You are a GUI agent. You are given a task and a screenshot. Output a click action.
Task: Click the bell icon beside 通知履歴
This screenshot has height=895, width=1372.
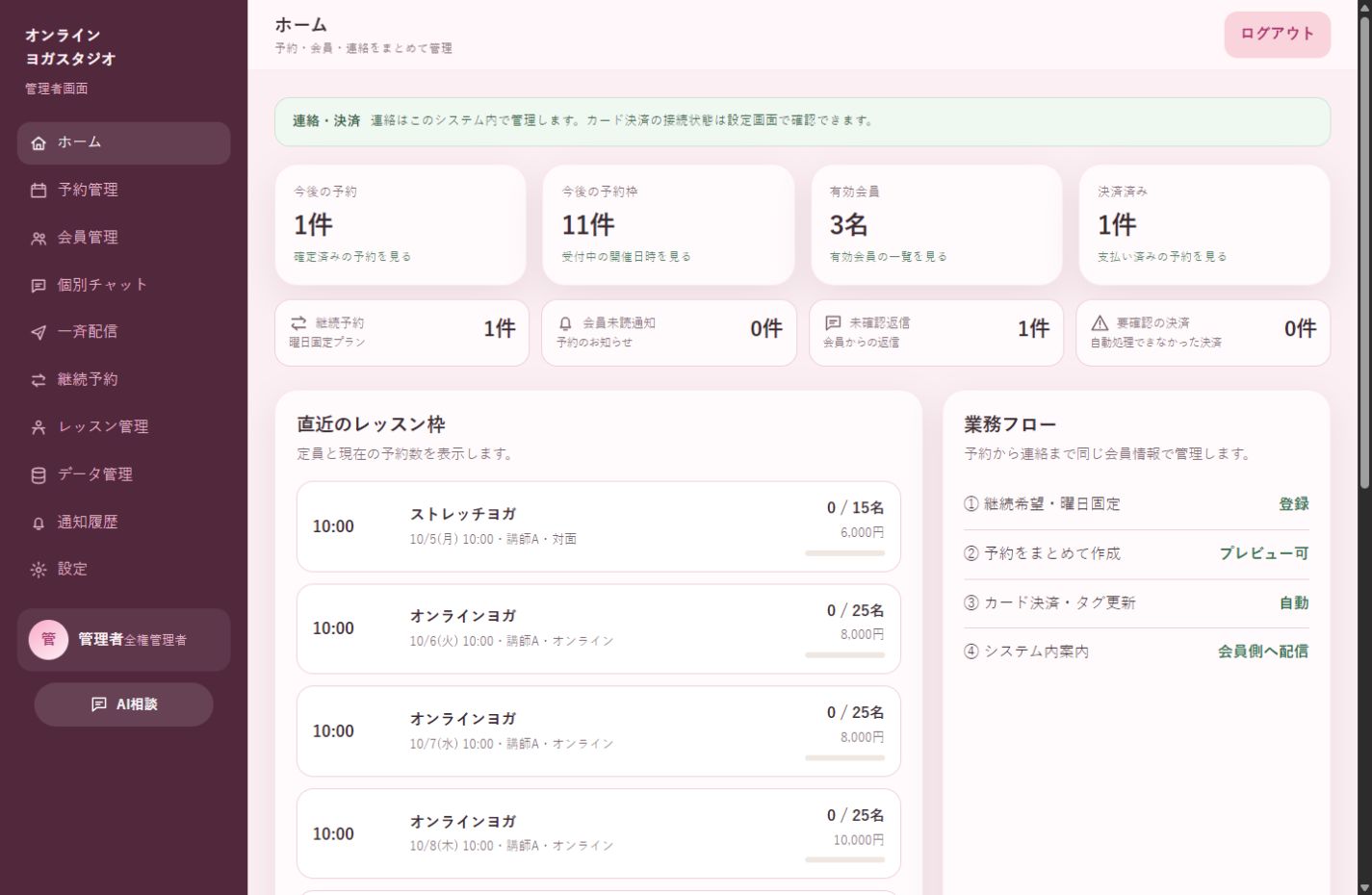click(x=39, y=523)
